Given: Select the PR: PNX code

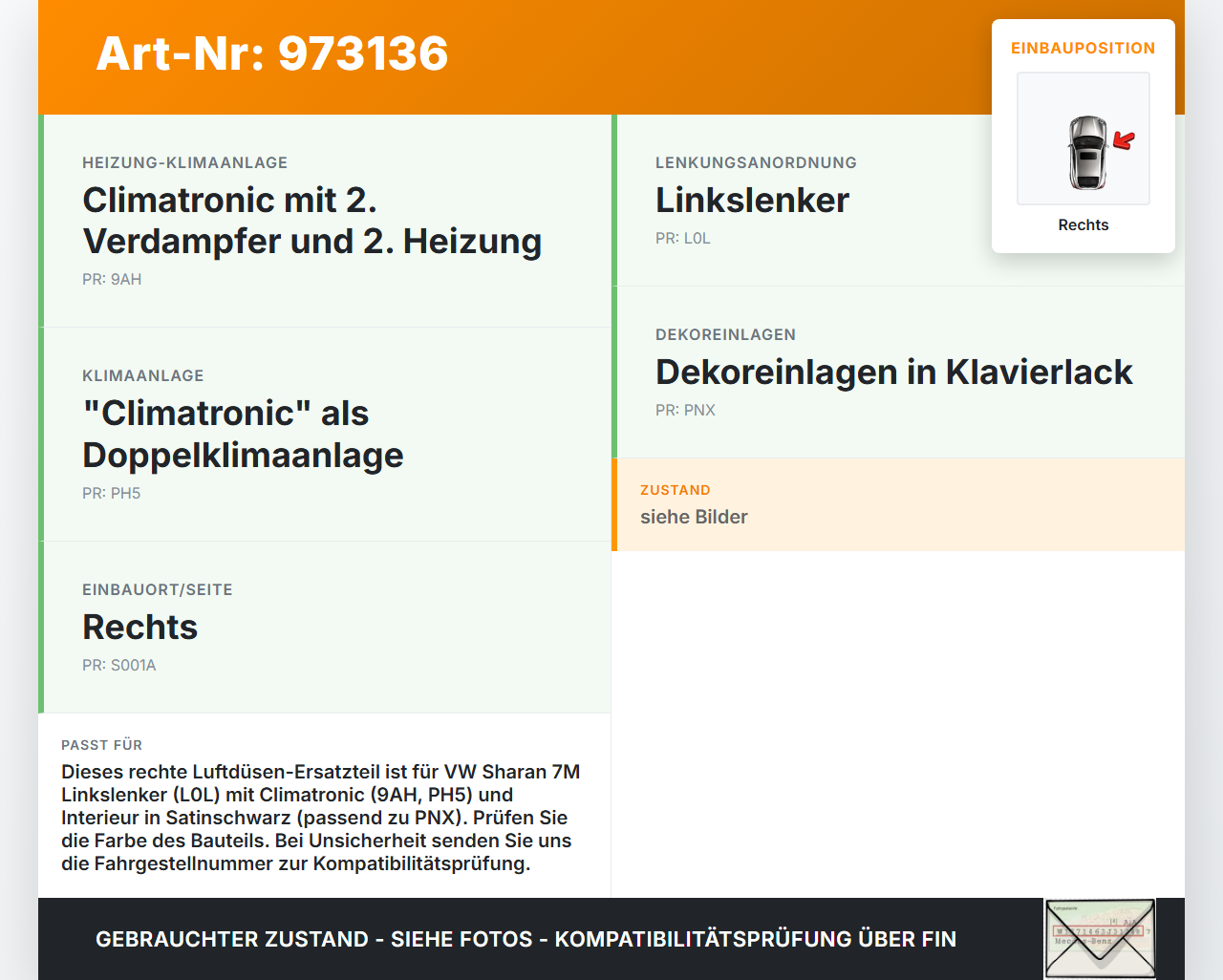Looking at the screenshot, I should tap(685, 410).
